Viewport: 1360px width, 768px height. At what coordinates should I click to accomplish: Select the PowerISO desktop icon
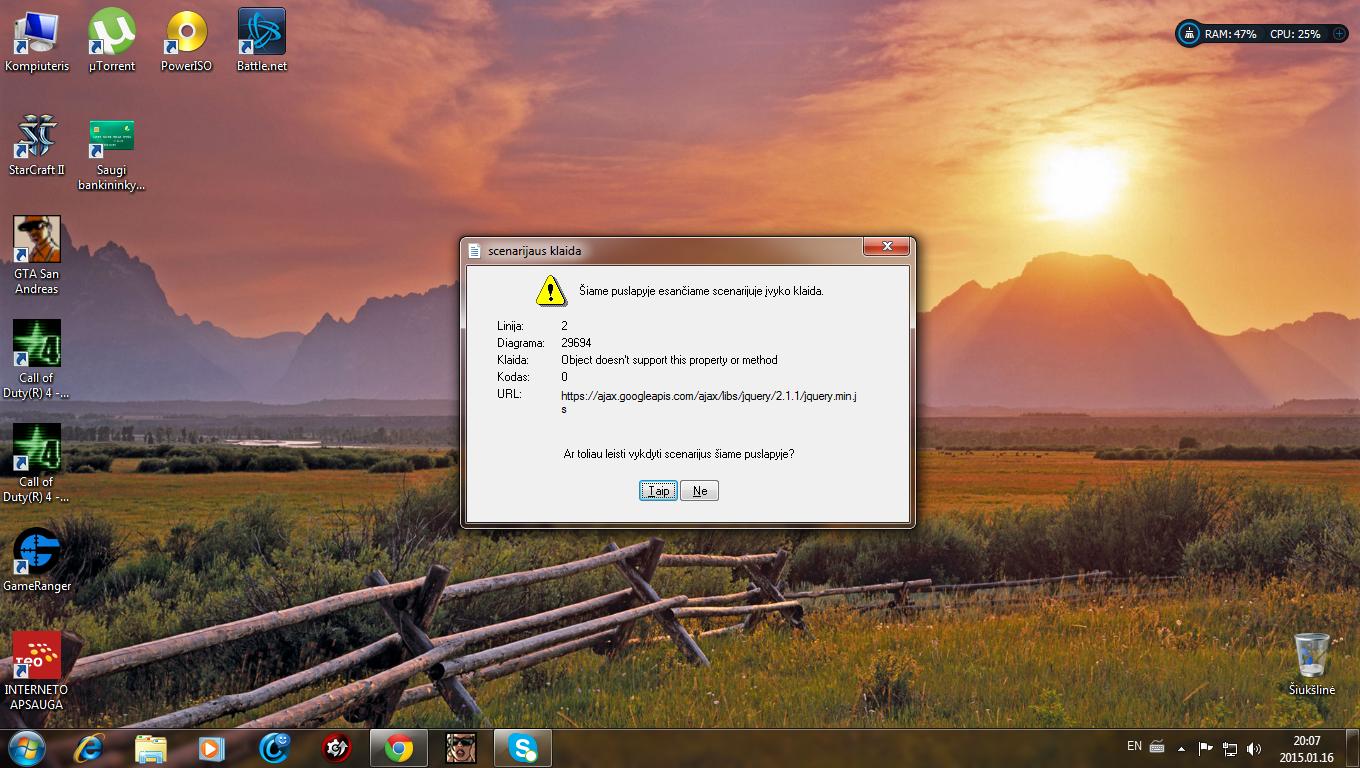(x=187, y=41)
